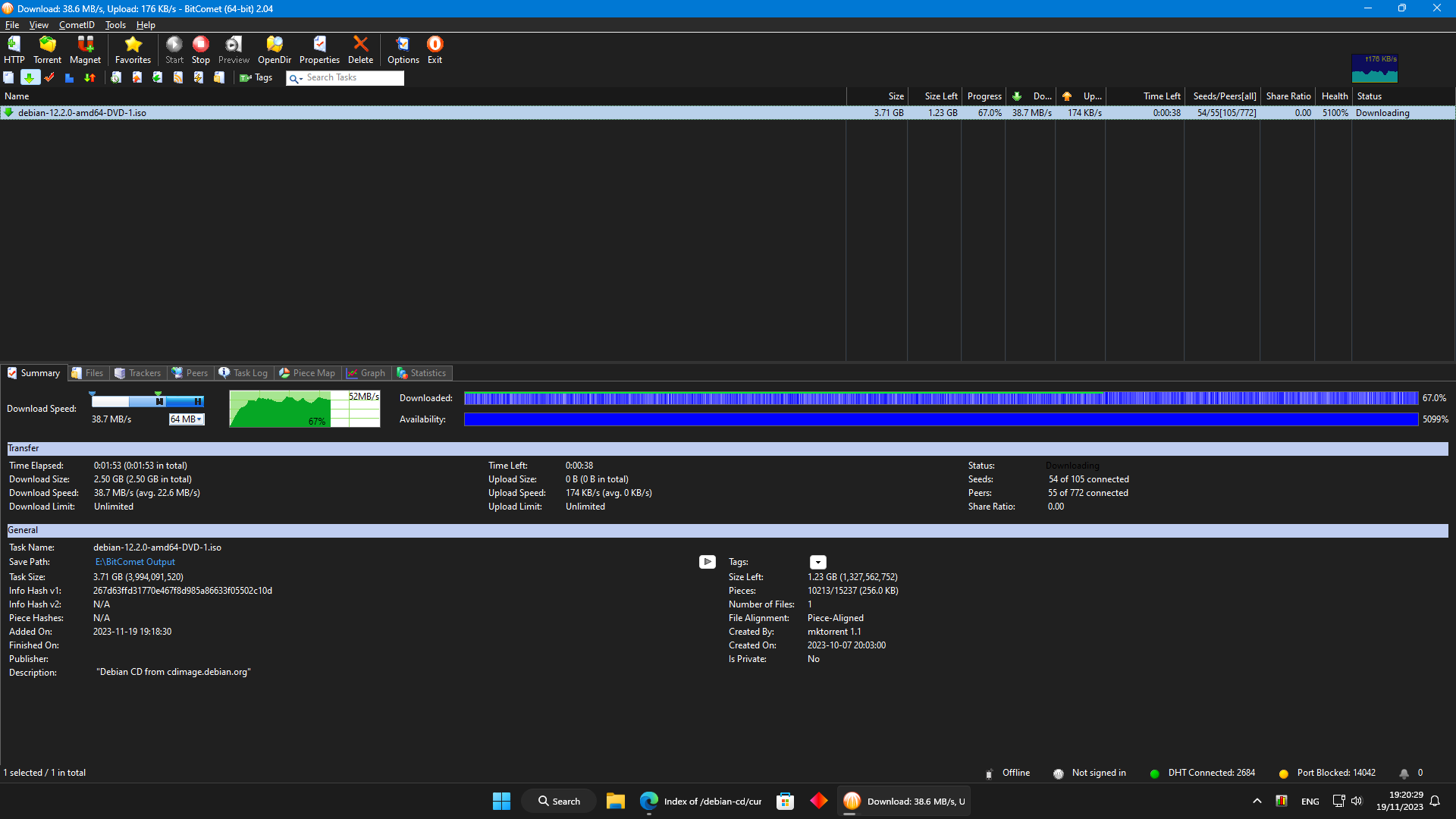Open the Statistics tab
Viewport: 1456px width, 819px height.
click(422, 373)
